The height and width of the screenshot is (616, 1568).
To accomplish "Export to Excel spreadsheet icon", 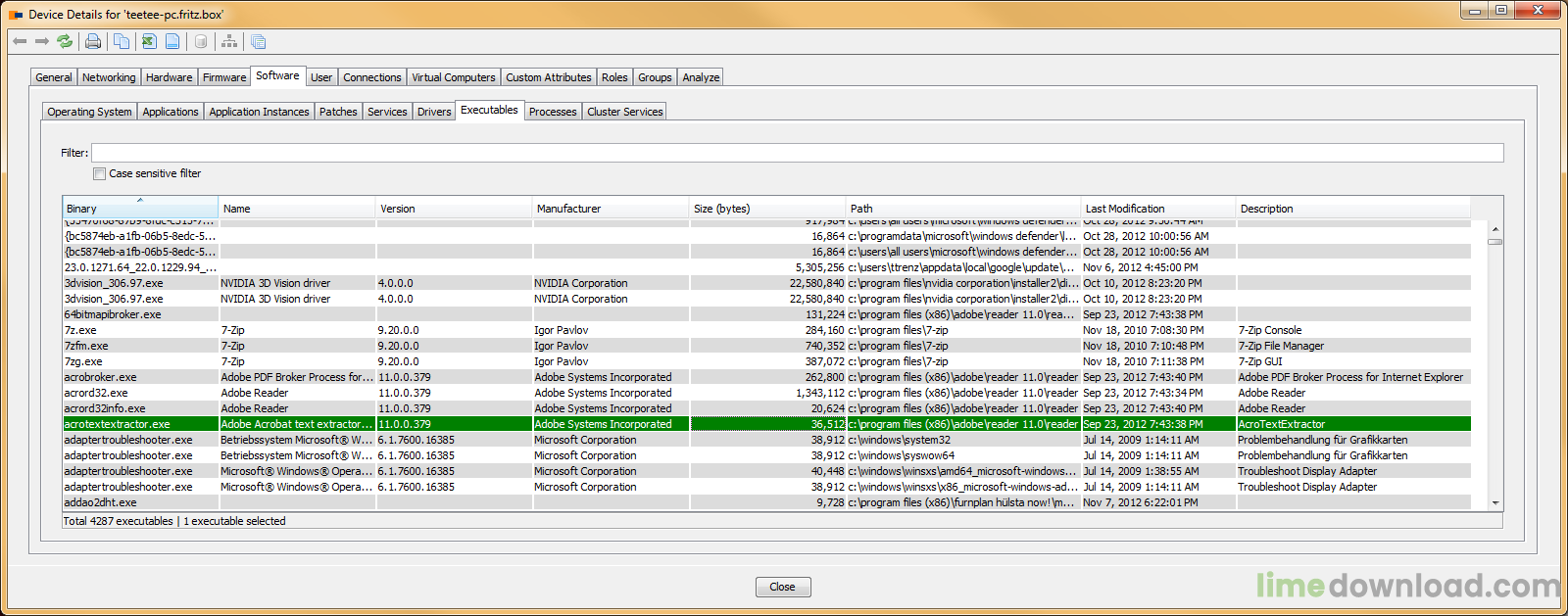I will point(149,41).
